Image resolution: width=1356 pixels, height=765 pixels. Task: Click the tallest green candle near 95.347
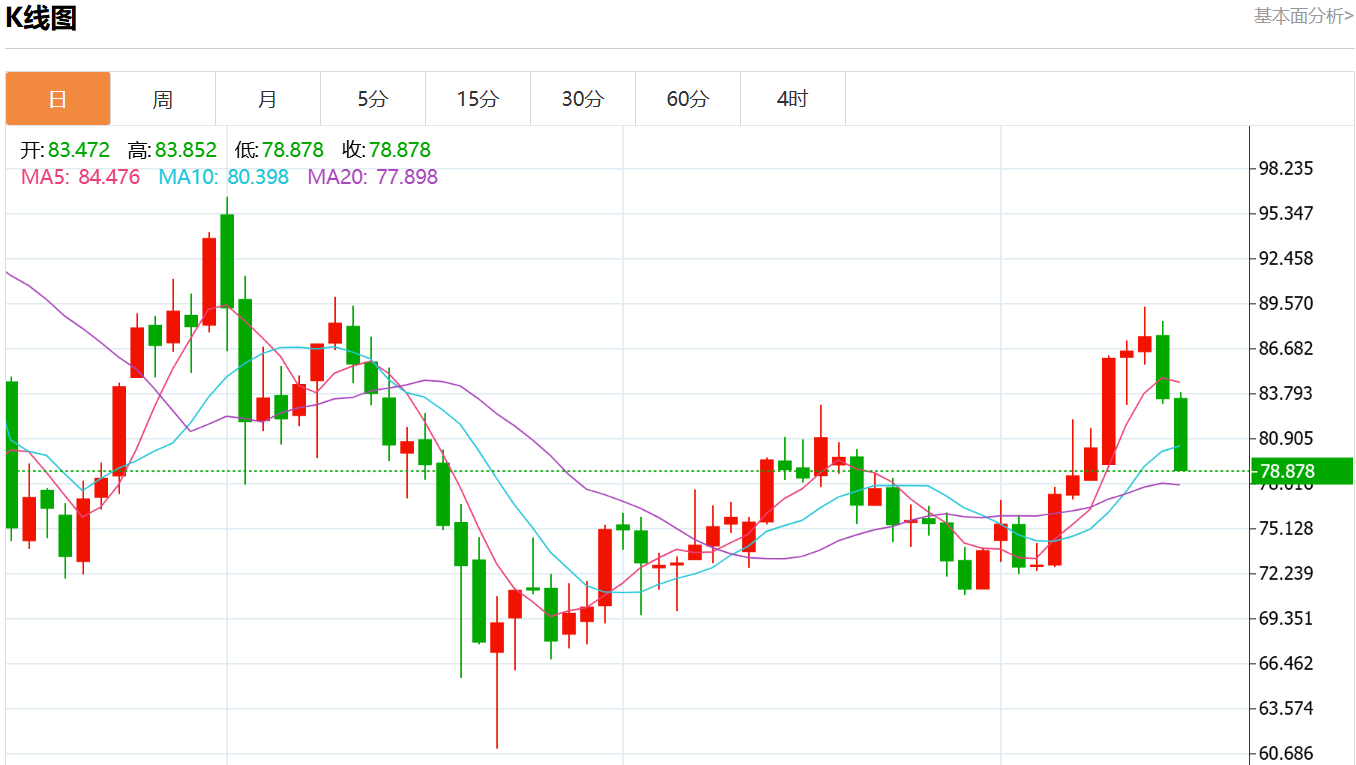227,260
